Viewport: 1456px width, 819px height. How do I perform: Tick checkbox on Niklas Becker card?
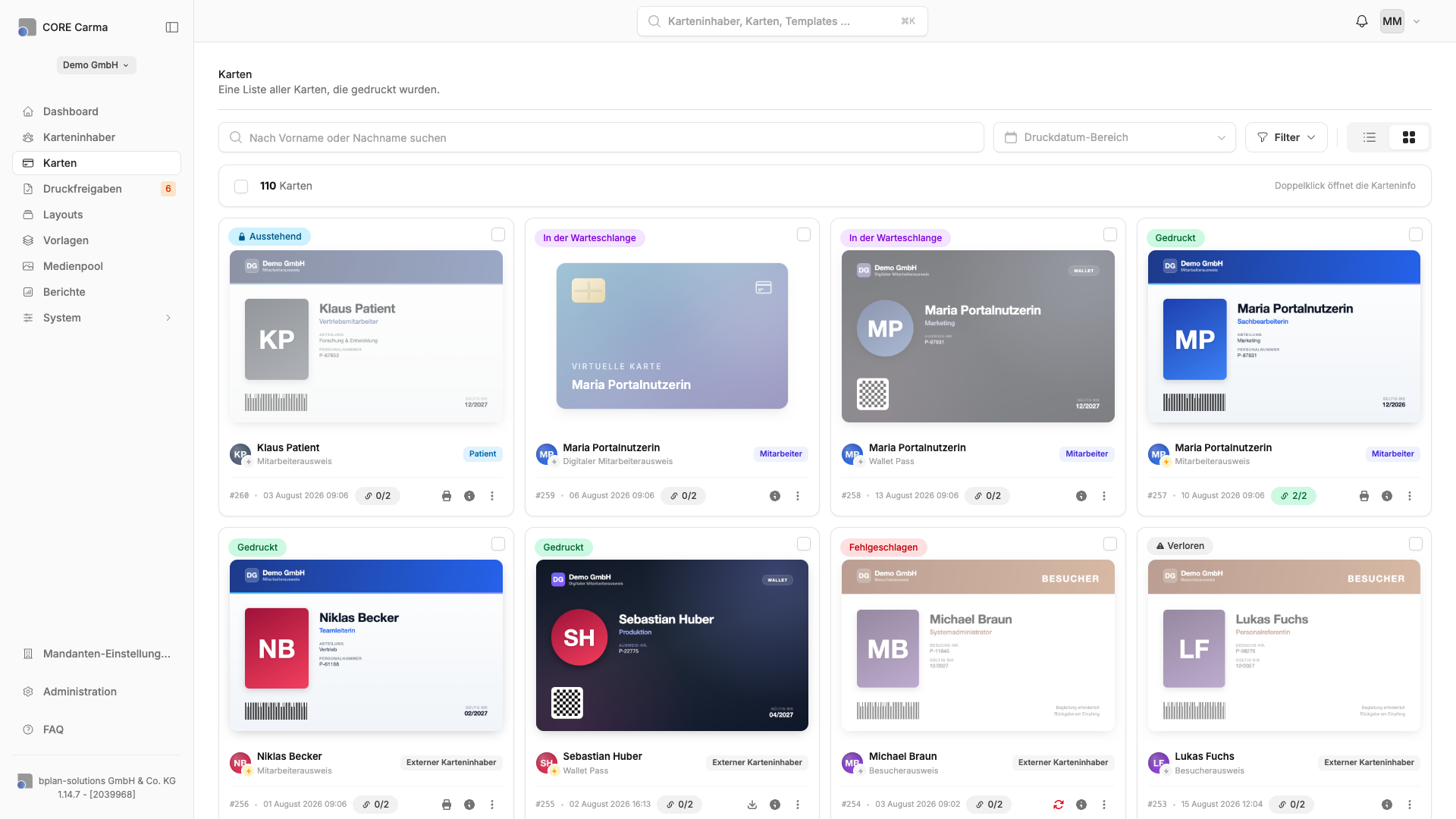click(498, 544)
